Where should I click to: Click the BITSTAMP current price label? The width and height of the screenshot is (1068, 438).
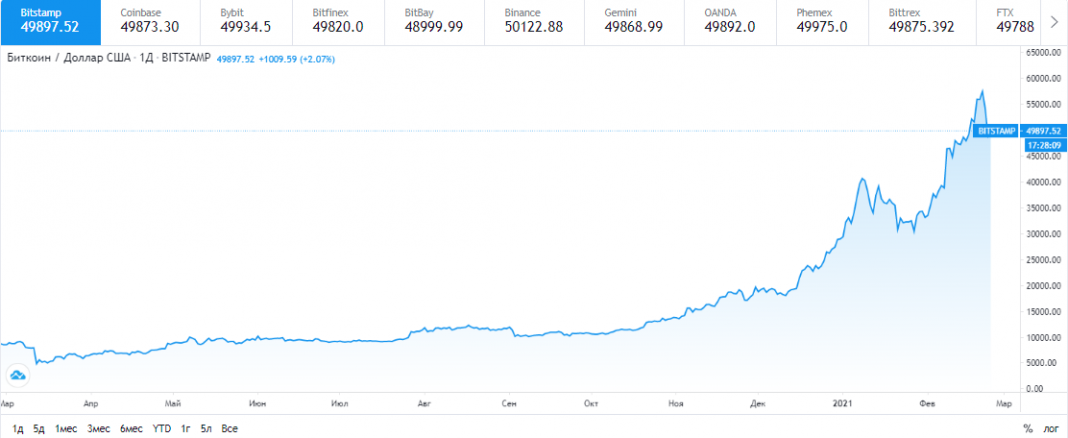[997, 130]
